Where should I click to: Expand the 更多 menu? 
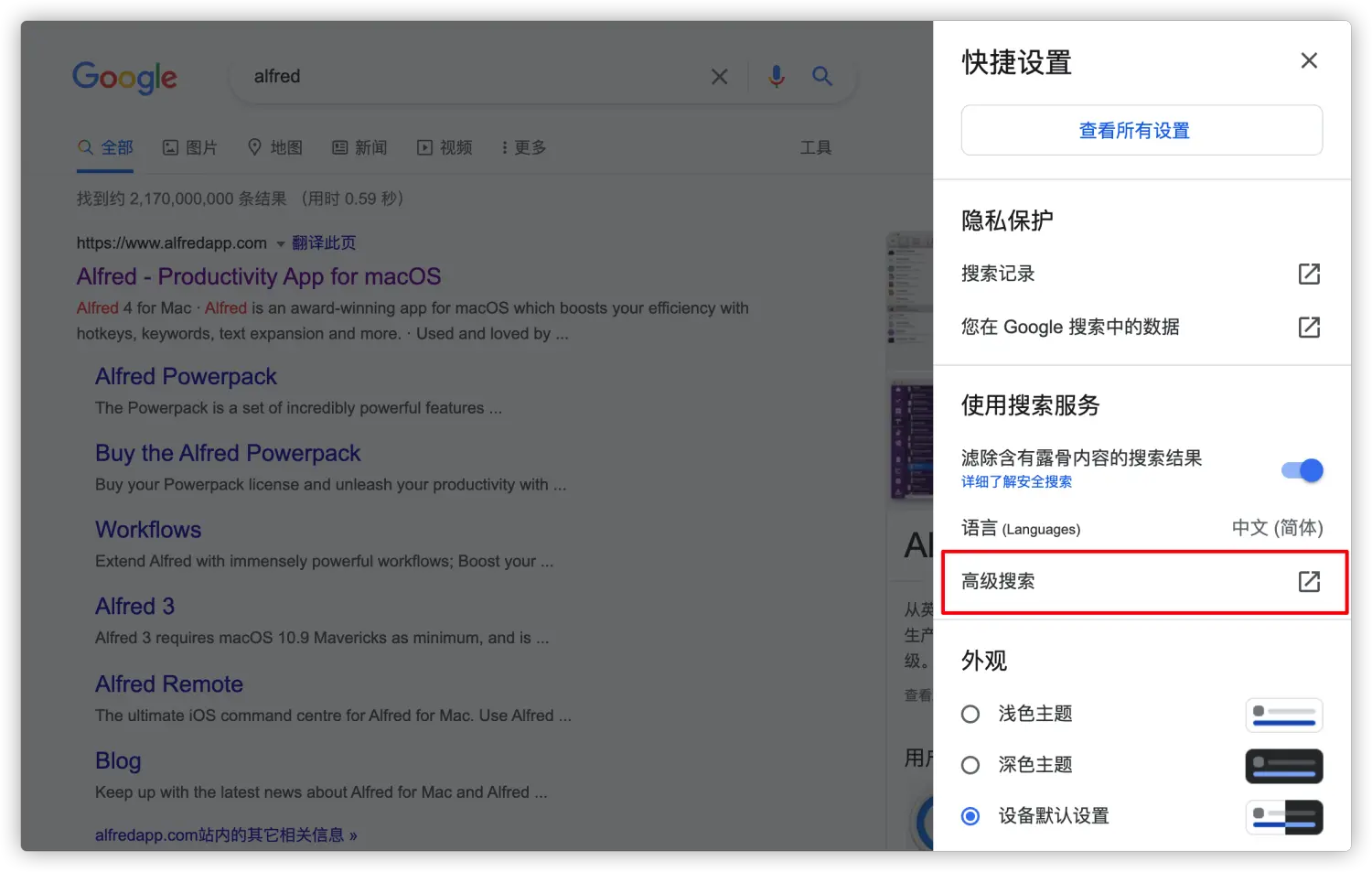pos(524,147)
